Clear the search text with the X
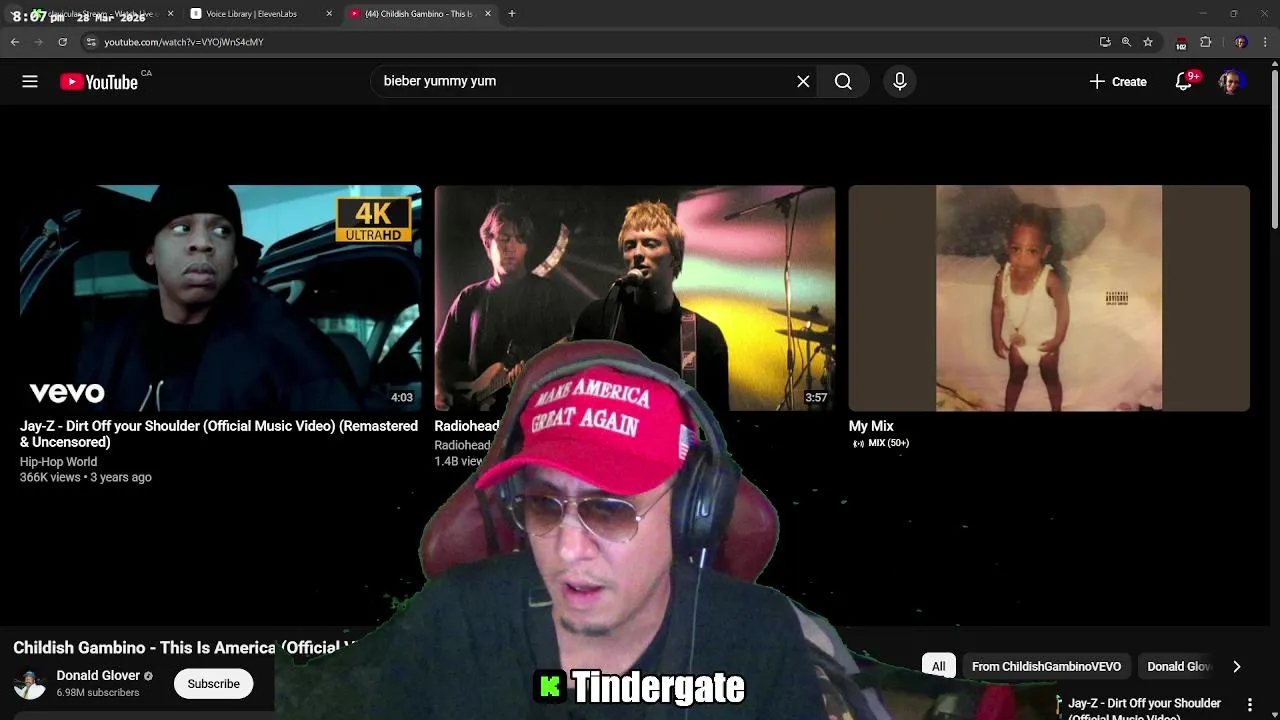The height and width of the screenshot is (720, 1280). coord(803,82)
